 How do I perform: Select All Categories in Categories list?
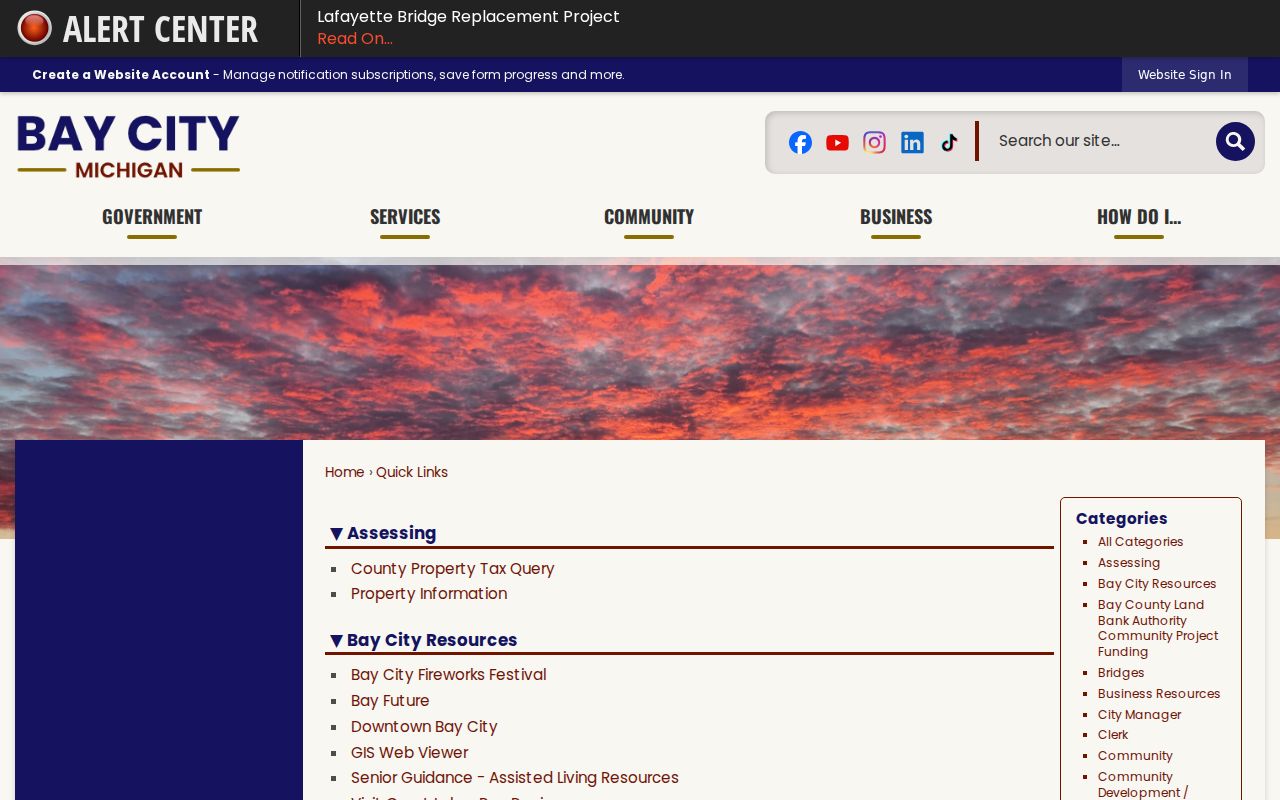(1140, 542)
